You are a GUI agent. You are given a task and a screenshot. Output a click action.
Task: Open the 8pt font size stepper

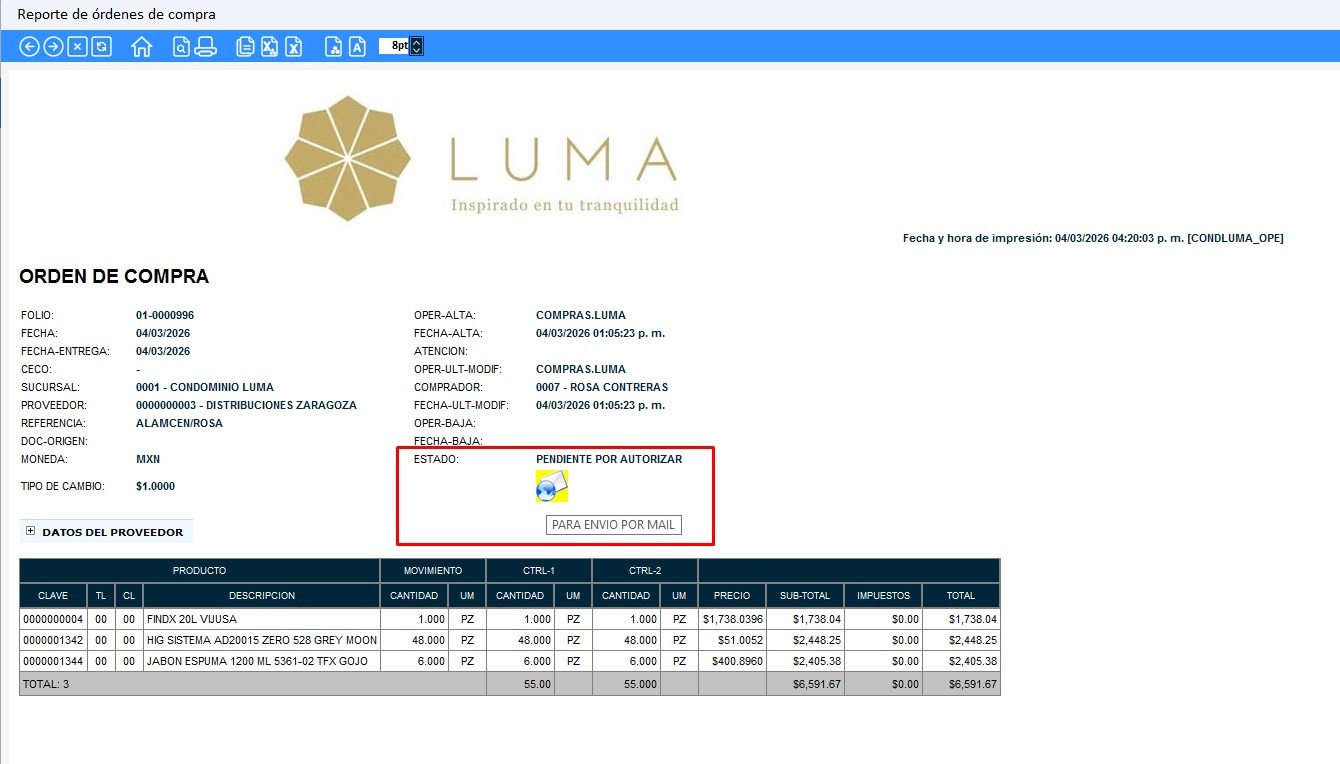(x=417, y=46)
